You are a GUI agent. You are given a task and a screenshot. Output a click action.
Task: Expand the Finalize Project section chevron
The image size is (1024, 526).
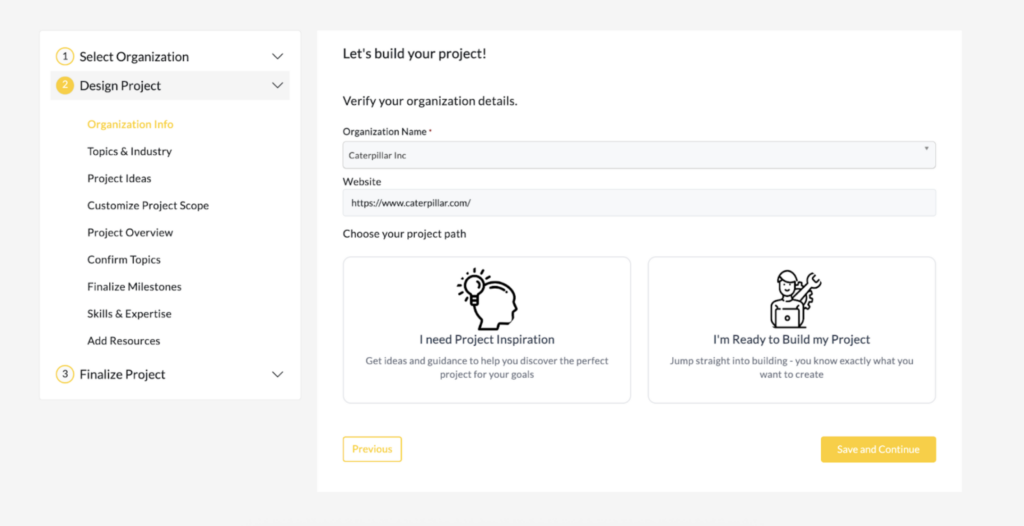pos(278,374)
